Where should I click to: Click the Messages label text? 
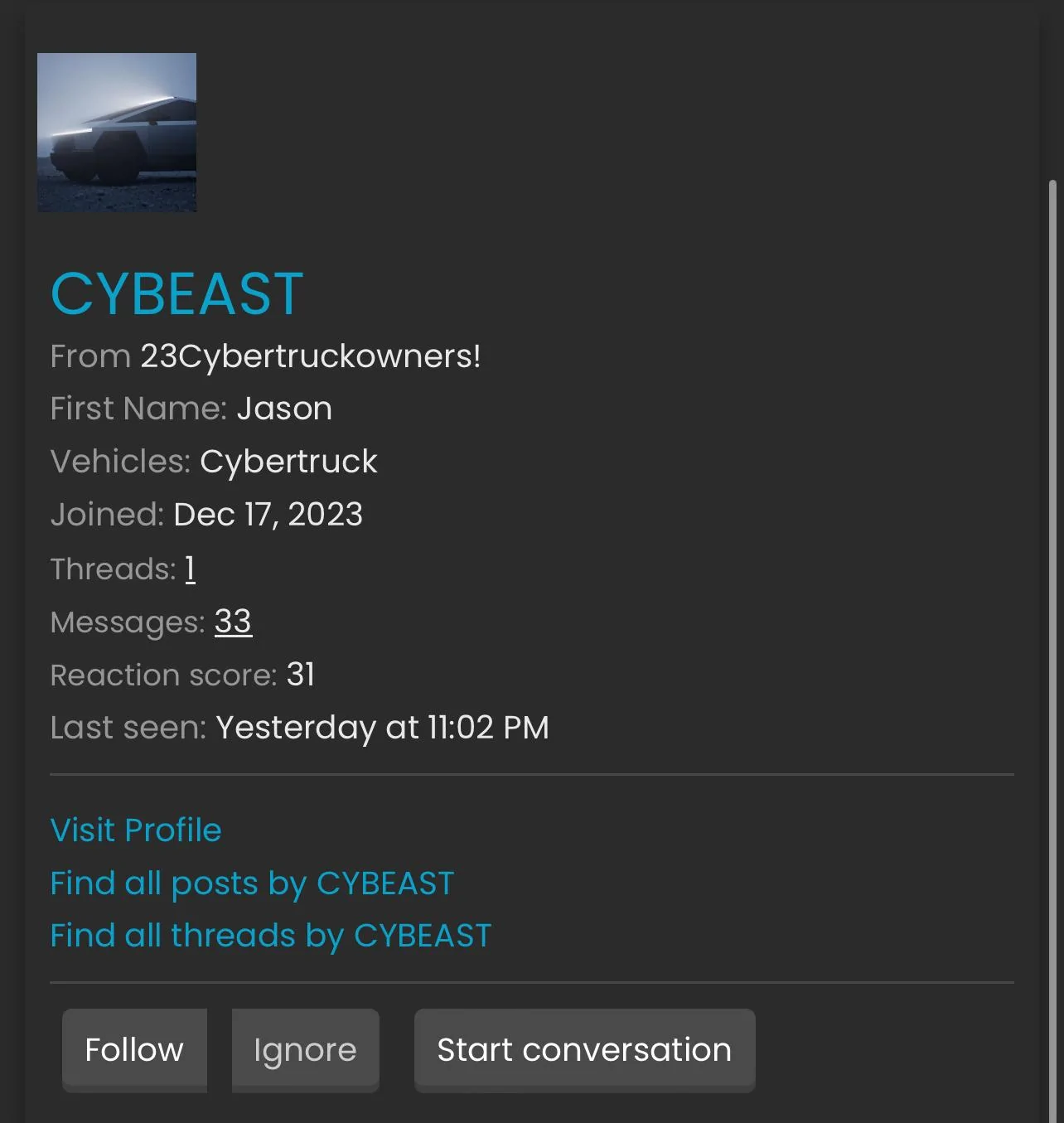tap(128, 622)
